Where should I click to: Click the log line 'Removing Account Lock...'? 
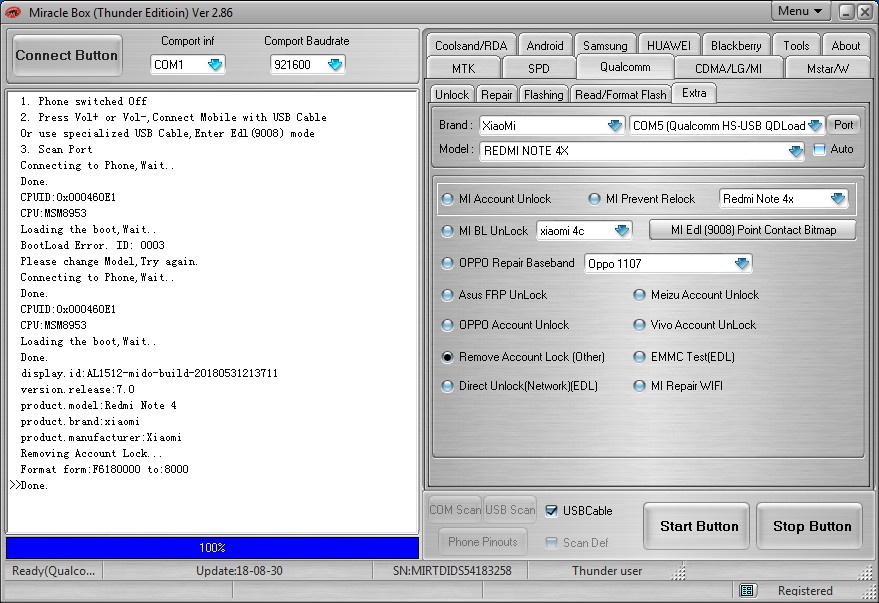point(91,453)
